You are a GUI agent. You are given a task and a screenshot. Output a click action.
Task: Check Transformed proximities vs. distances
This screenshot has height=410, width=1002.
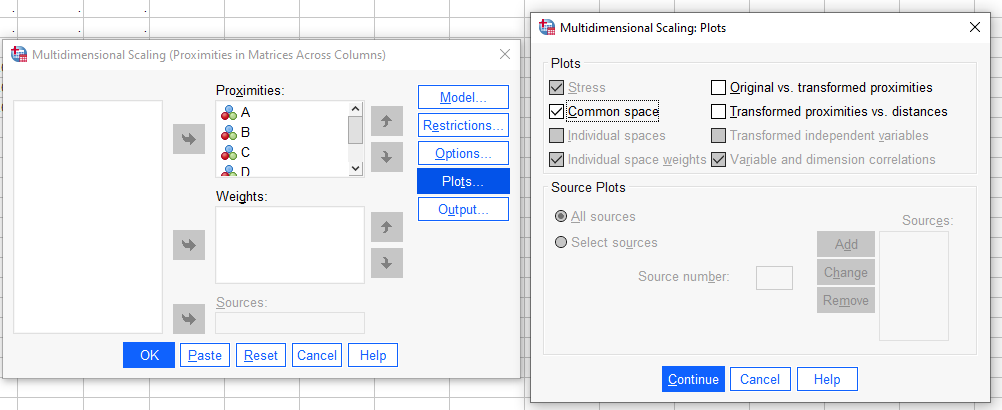(x=719, y=112)
